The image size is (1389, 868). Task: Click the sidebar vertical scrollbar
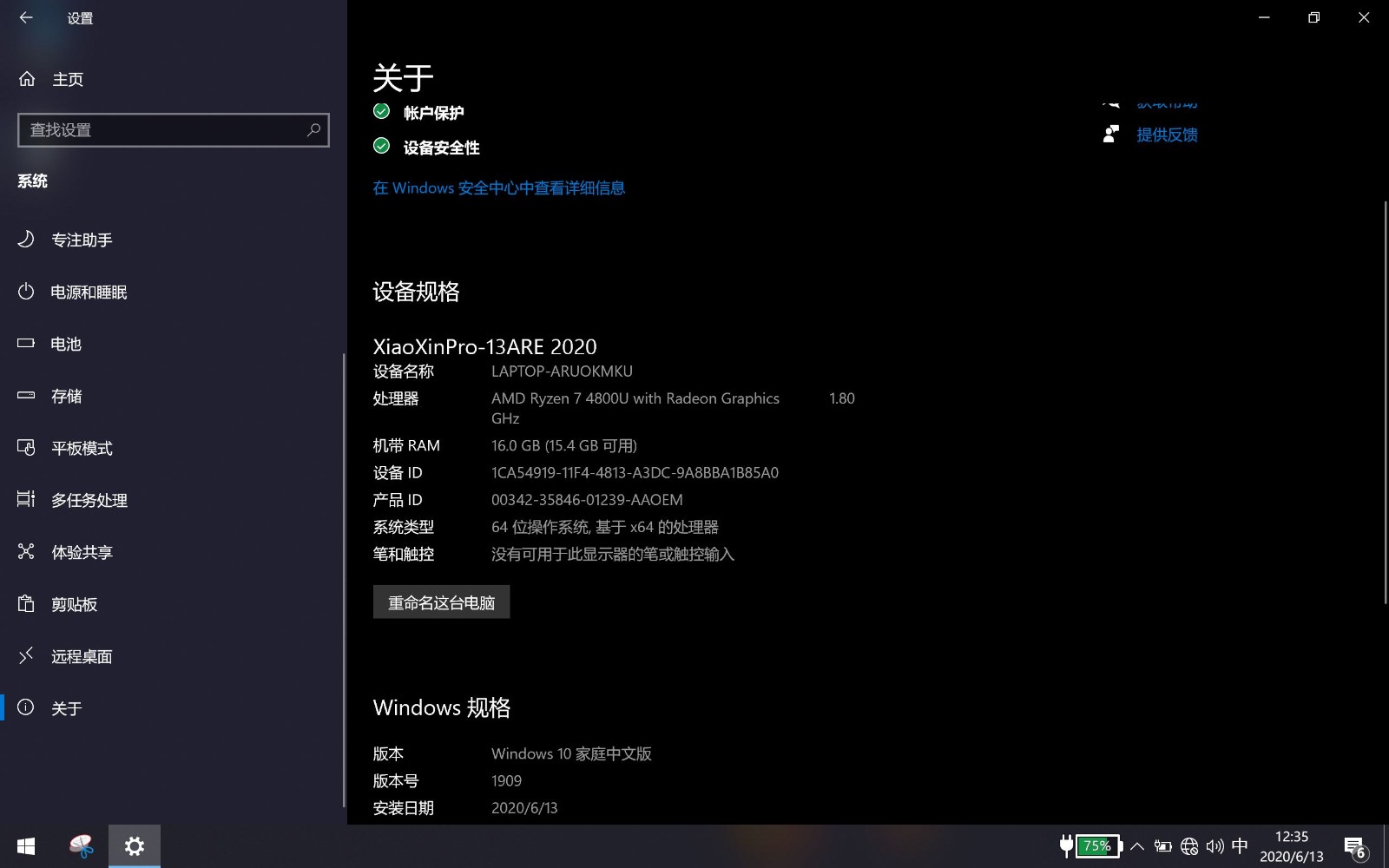coord(345,580)
